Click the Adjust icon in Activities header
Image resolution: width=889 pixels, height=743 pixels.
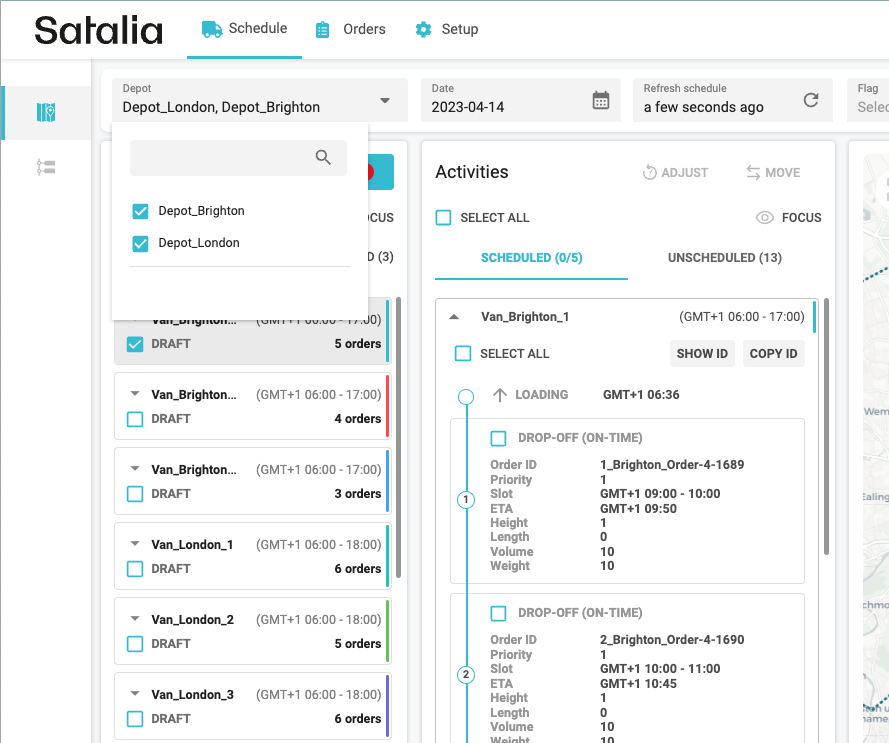(x=650, y=172)
